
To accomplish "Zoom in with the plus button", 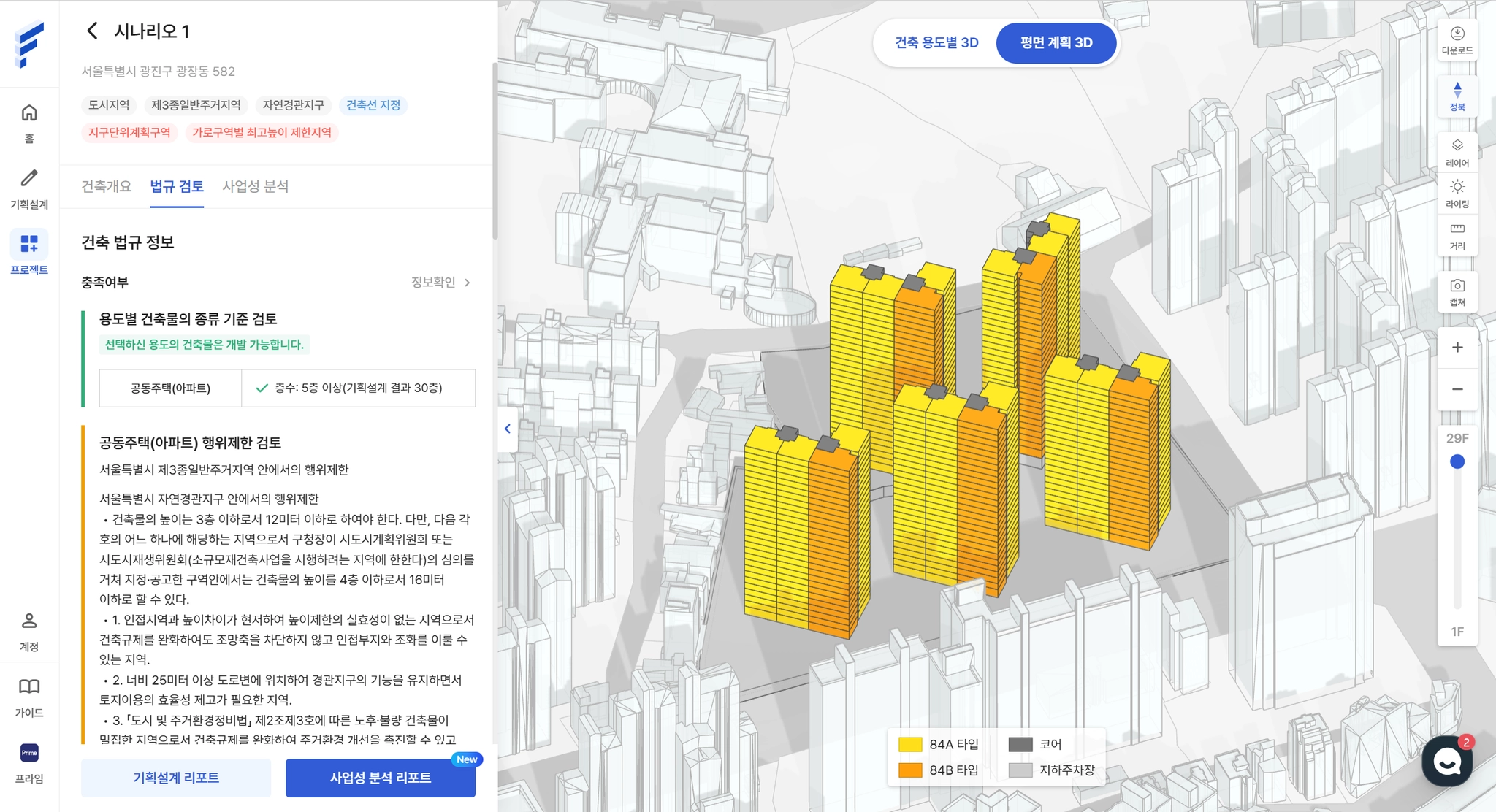I will tap(1457, 348).
